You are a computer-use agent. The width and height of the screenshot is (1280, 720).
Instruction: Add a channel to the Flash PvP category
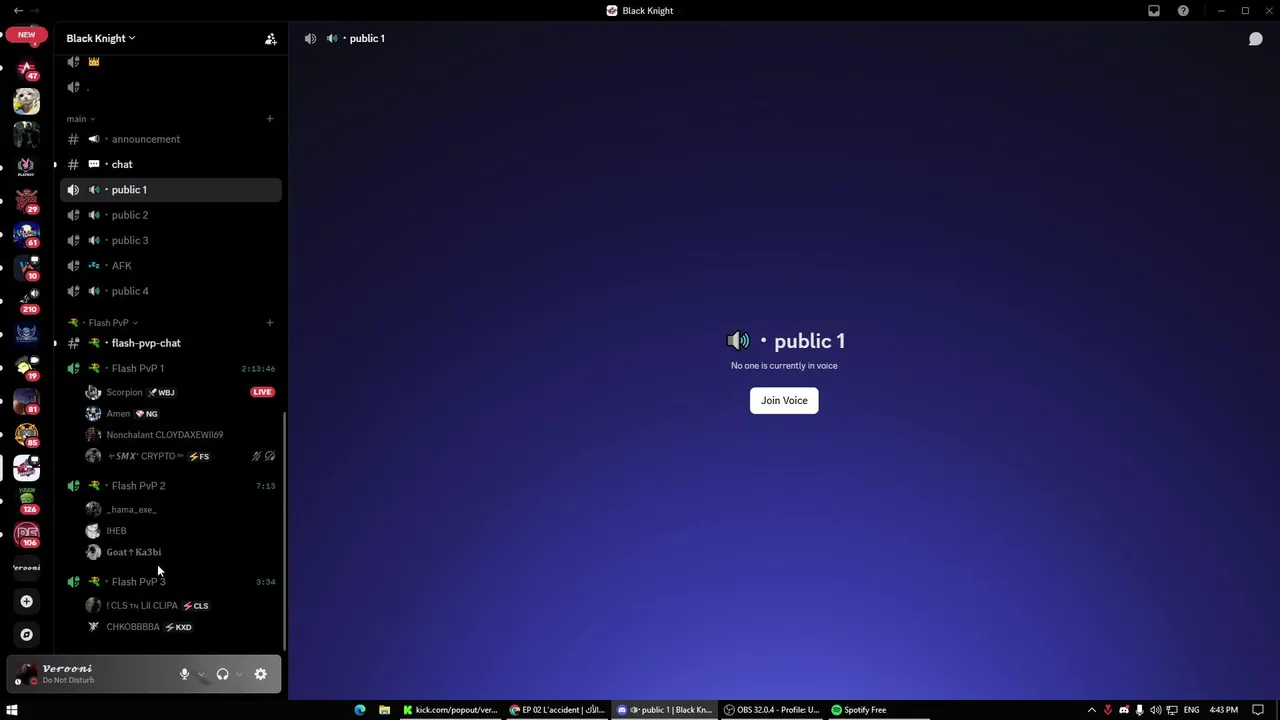[x=269, y=323]
